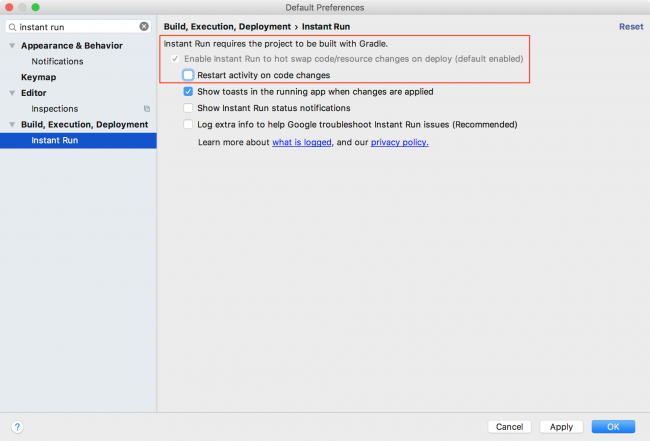
Task: Open help via the question mark icon
Action: point(17,426)
